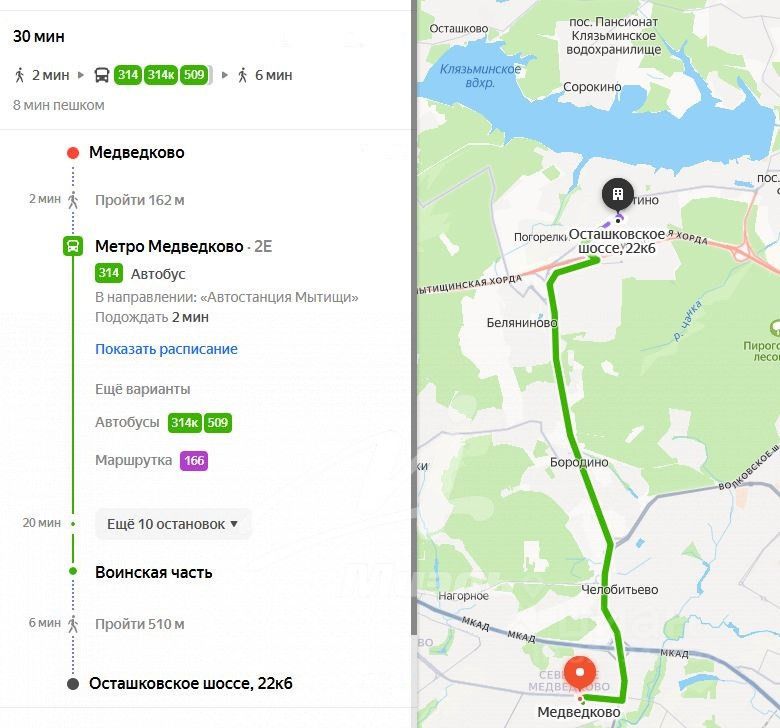780x728 pixels.
Task: Click the green bus stop icon near Метро Медведково
Action: click(73, 246)
